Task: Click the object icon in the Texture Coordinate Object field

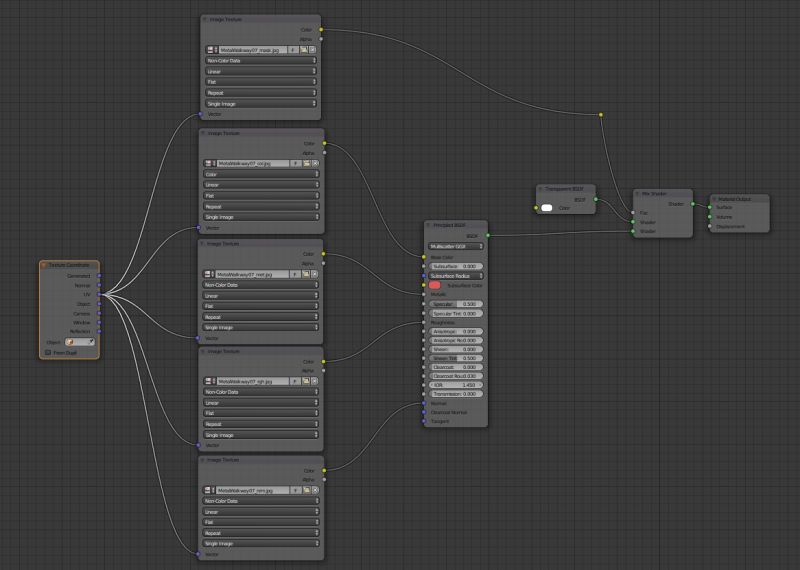Action: pos(69,342)
